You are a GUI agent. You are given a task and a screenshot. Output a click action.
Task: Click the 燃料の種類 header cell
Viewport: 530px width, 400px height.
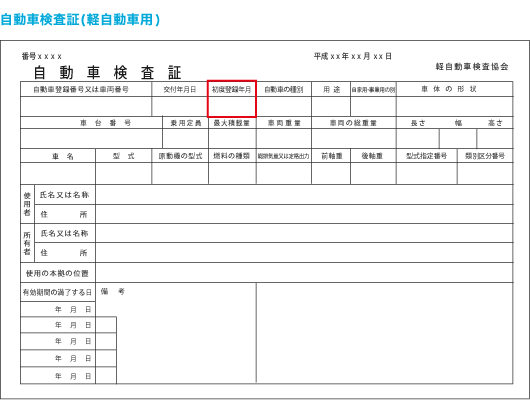click(x=232, y=156)
